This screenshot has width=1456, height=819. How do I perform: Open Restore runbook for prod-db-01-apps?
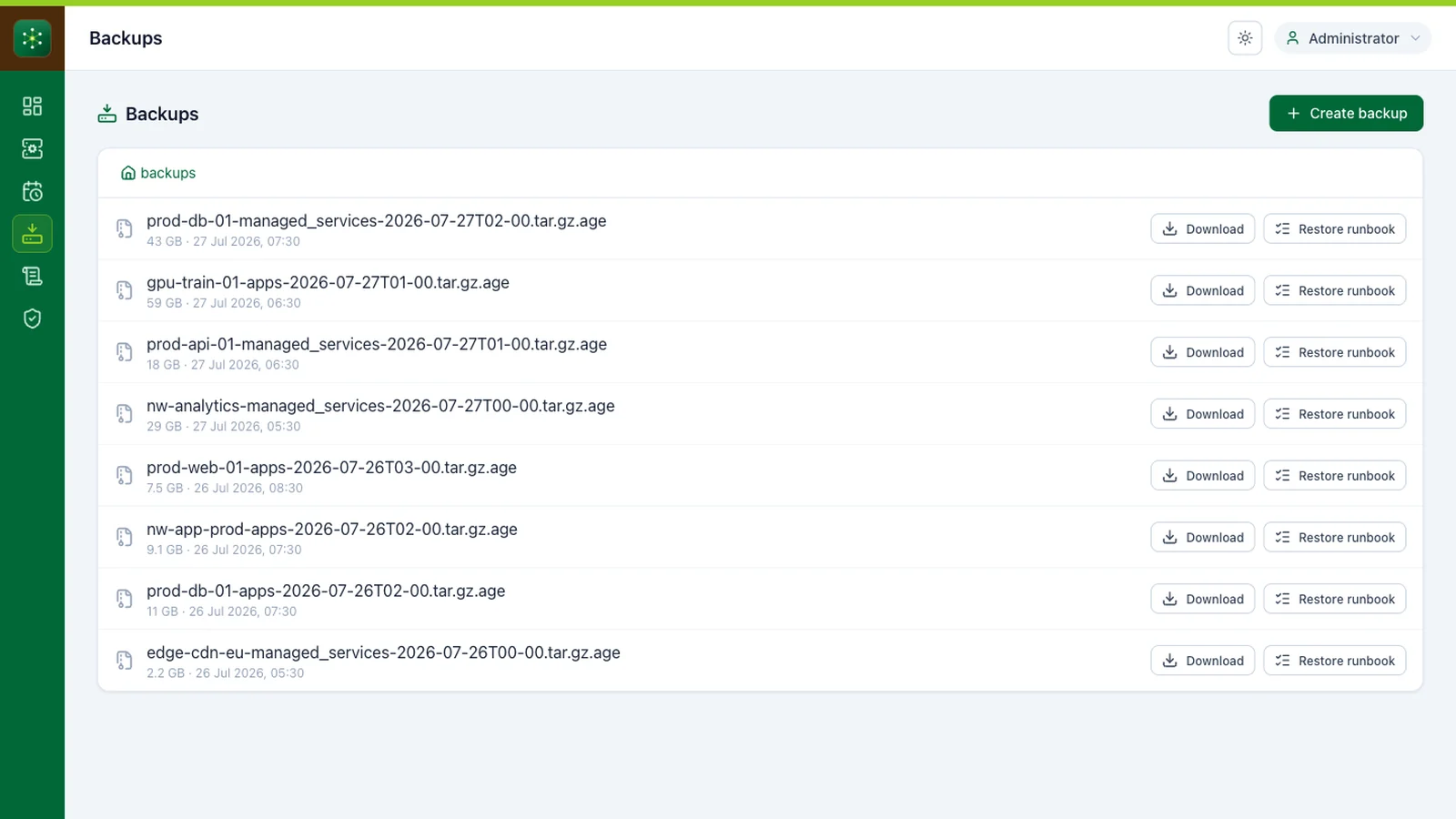(1335, 599)
